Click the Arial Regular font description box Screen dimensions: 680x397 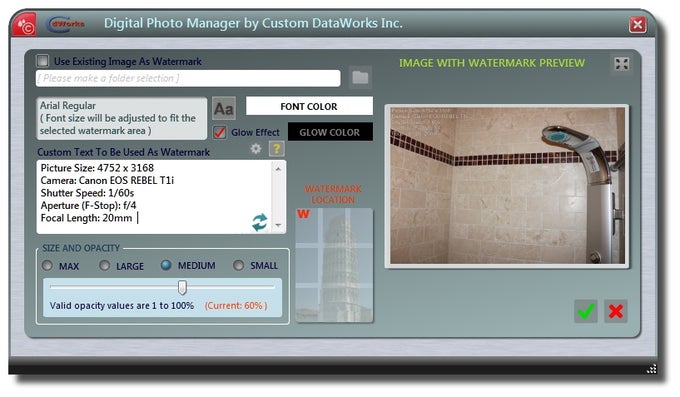[122, 118]
